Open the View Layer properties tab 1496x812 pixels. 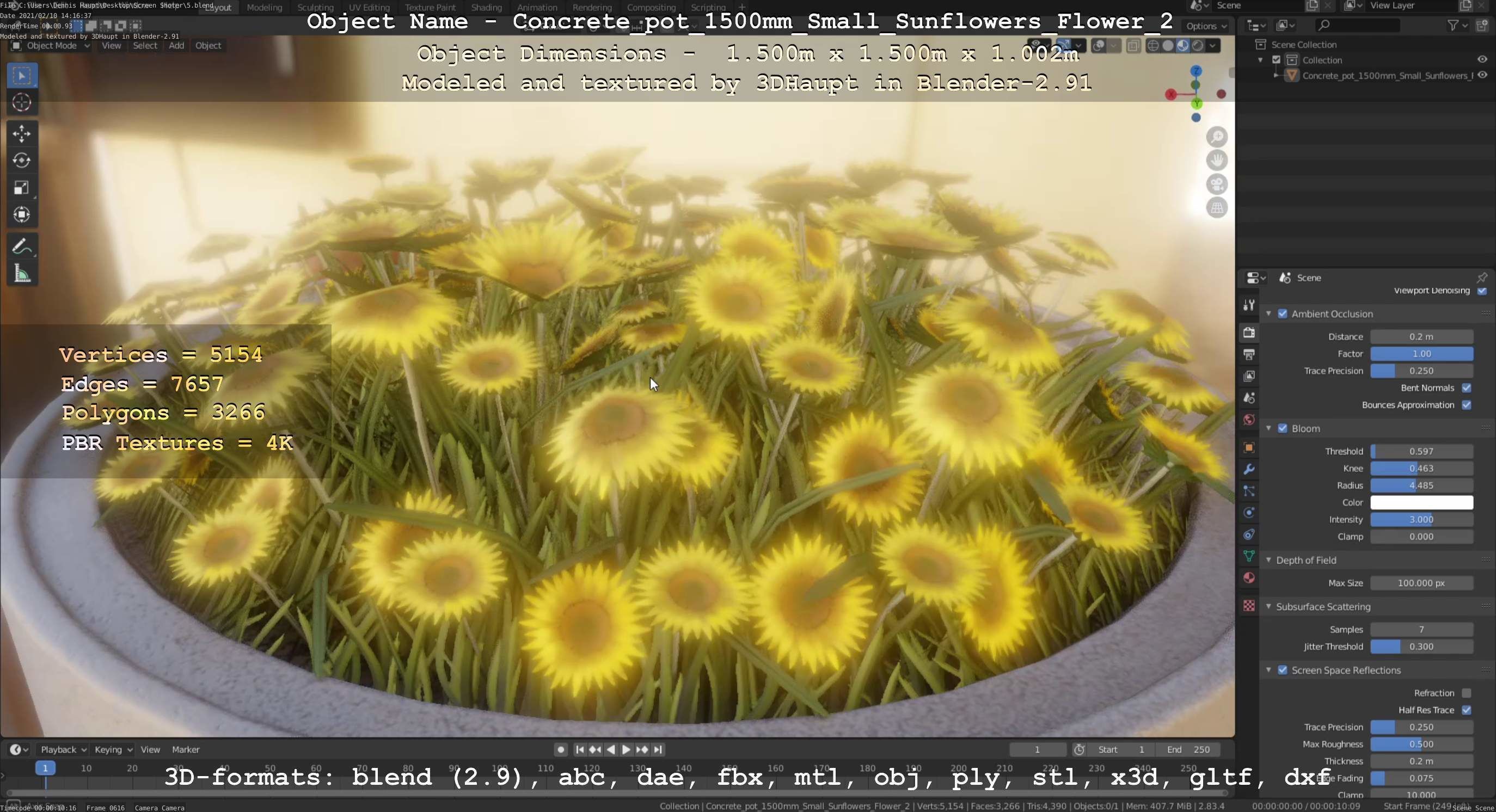pyautogui.click(x=1249, y=376)
